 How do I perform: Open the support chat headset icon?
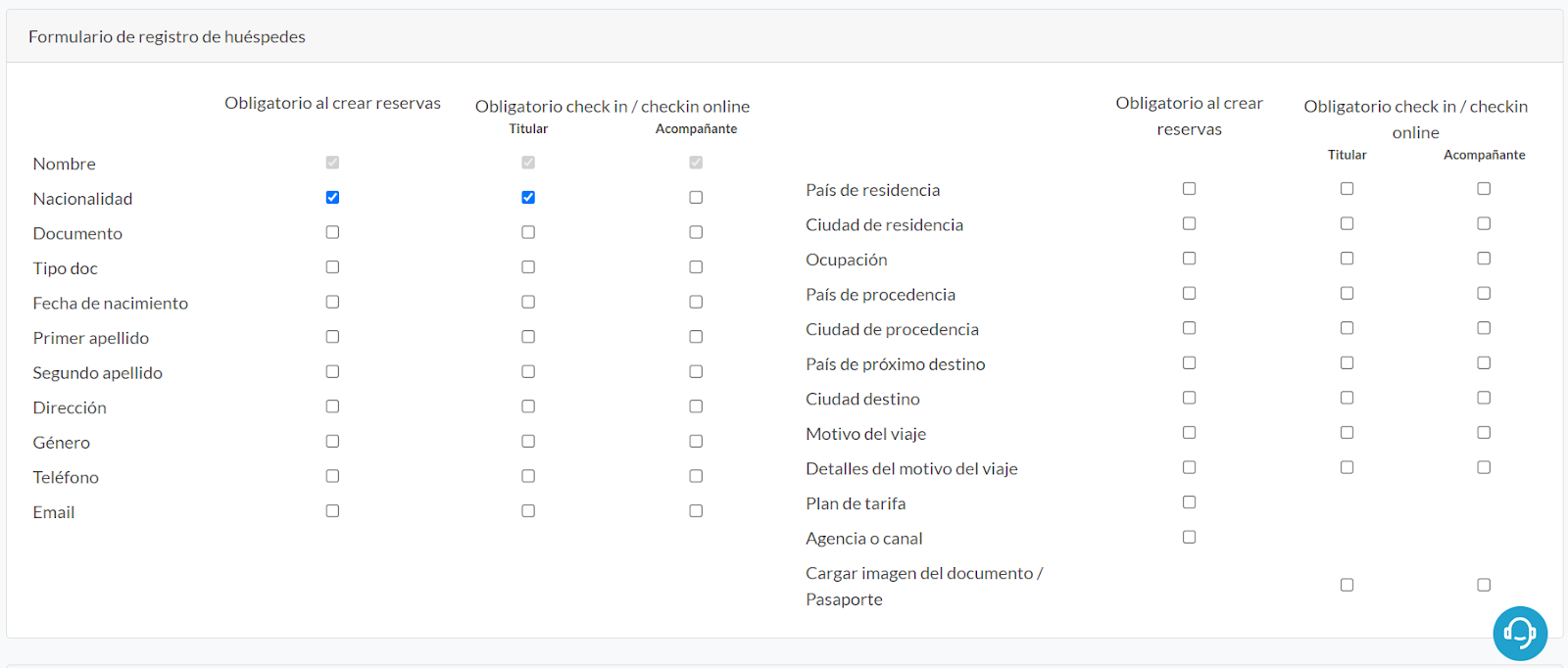tap(1520, 633)
